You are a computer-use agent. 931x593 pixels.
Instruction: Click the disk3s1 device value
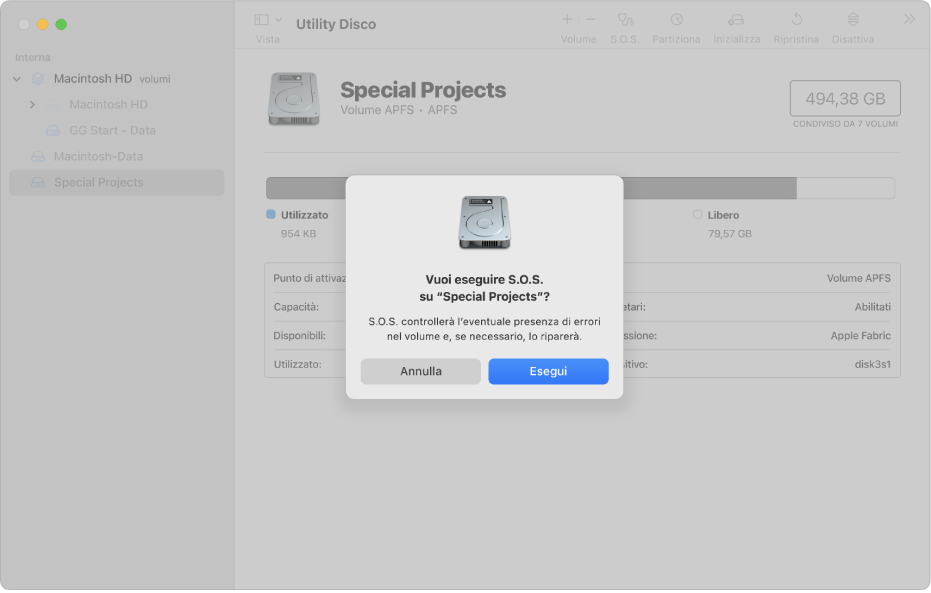click(x=872, y=364)
